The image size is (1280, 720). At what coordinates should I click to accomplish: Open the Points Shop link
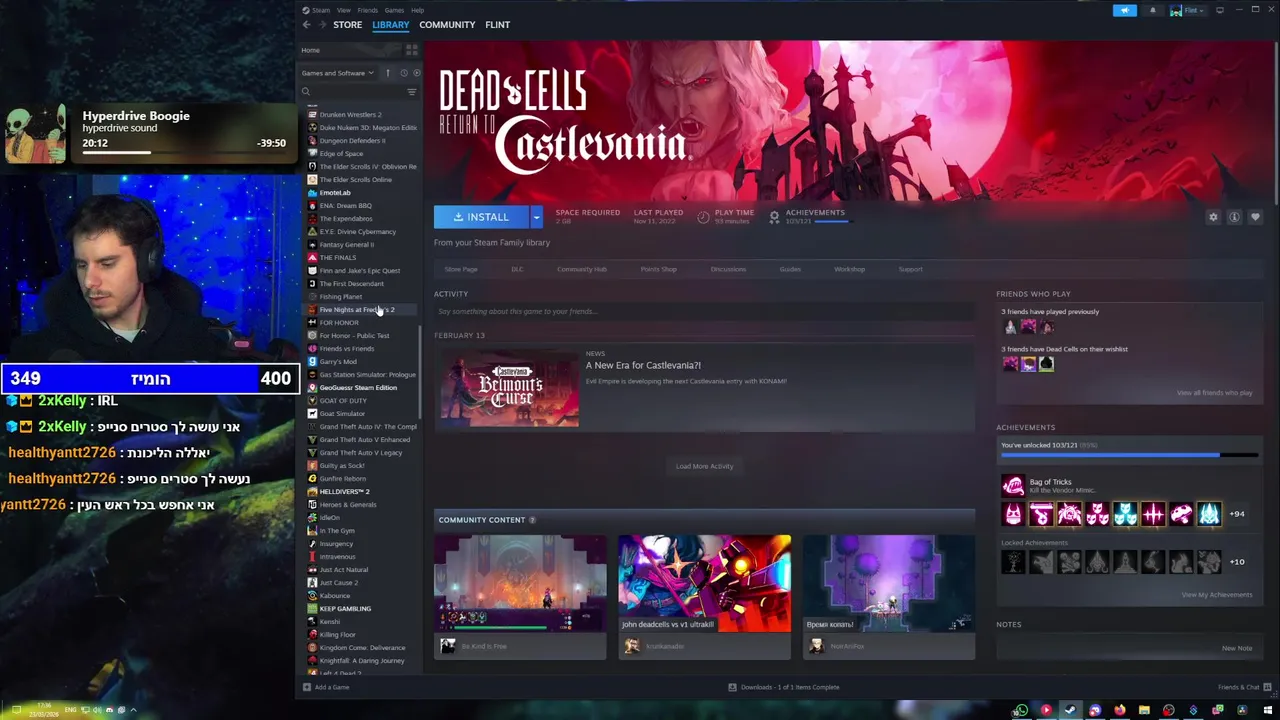tap(658, 269)
